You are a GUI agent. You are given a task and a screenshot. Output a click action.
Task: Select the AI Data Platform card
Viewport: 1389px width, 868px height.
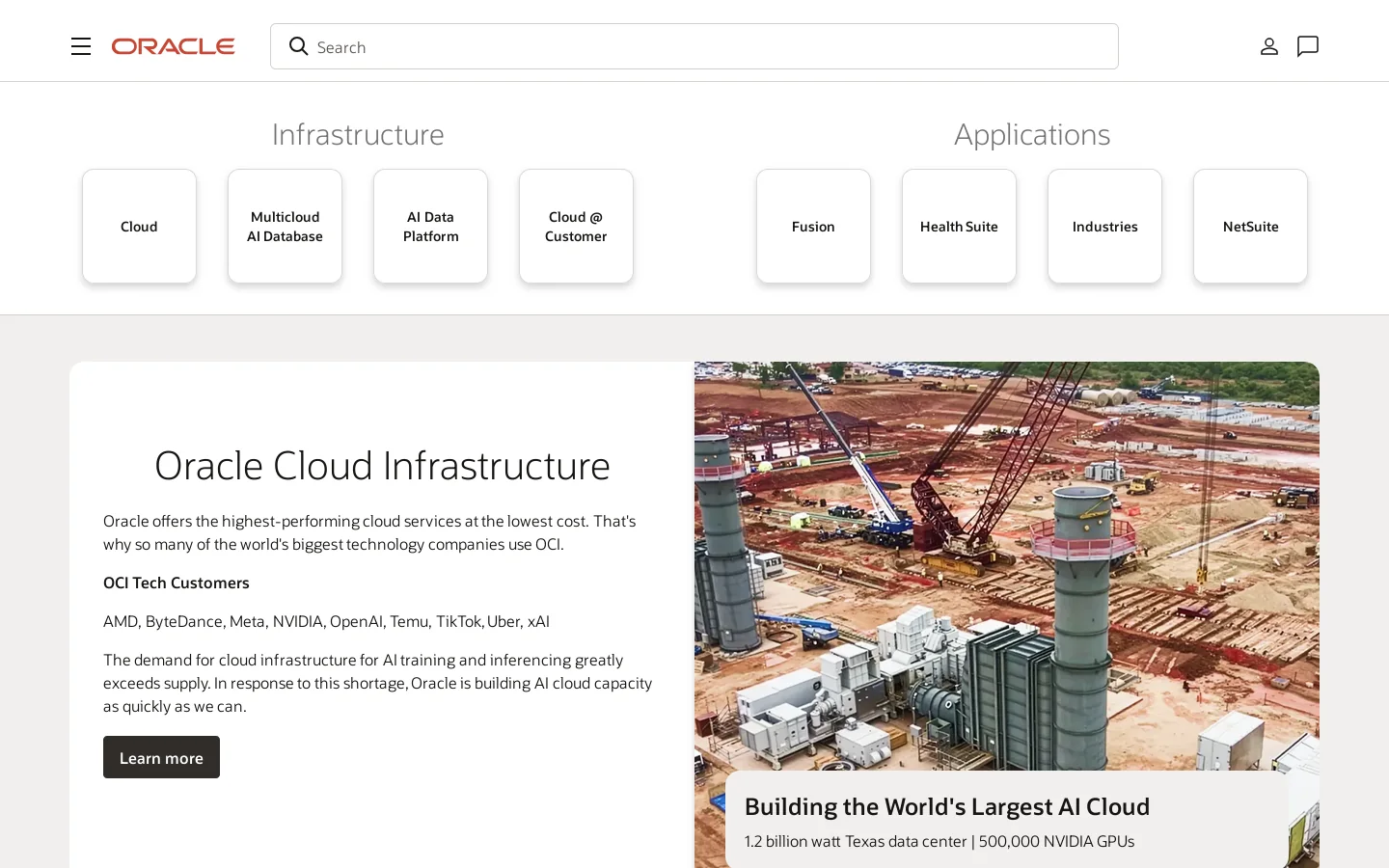pyautogui.click(x=430, y=227)
